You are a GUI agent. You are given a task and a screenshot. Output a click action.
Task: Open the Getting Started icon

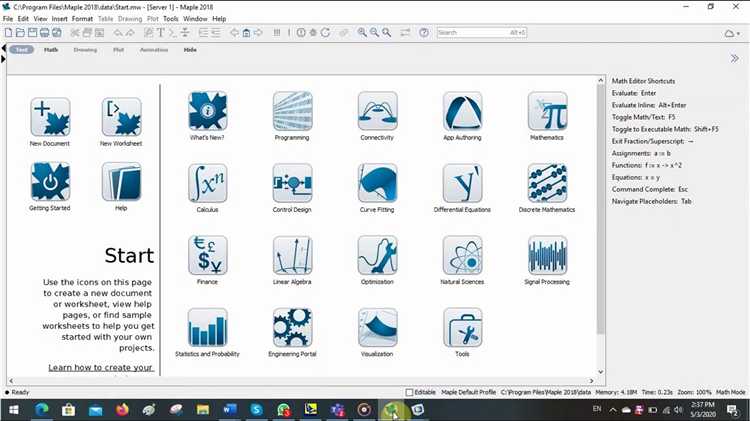pyautogui.click(x=50, y=182)
